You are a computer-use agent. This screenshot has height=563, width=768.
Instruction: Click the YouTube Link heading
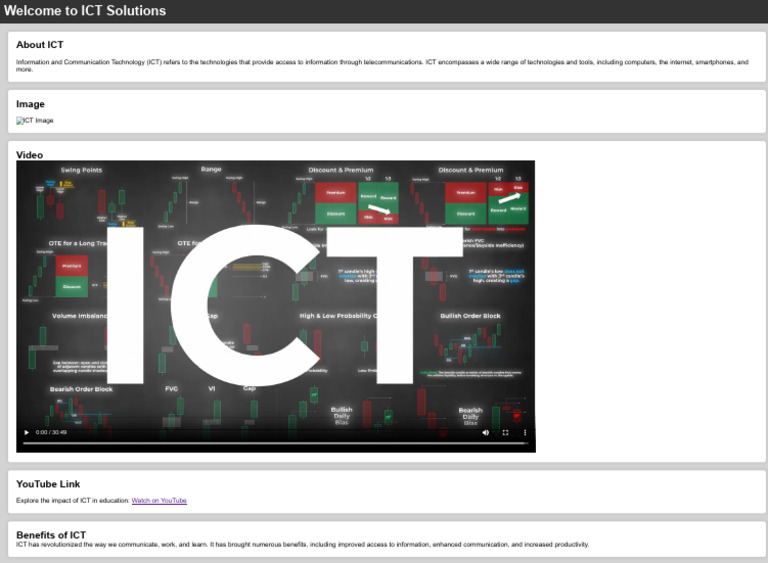click(48, 484)
